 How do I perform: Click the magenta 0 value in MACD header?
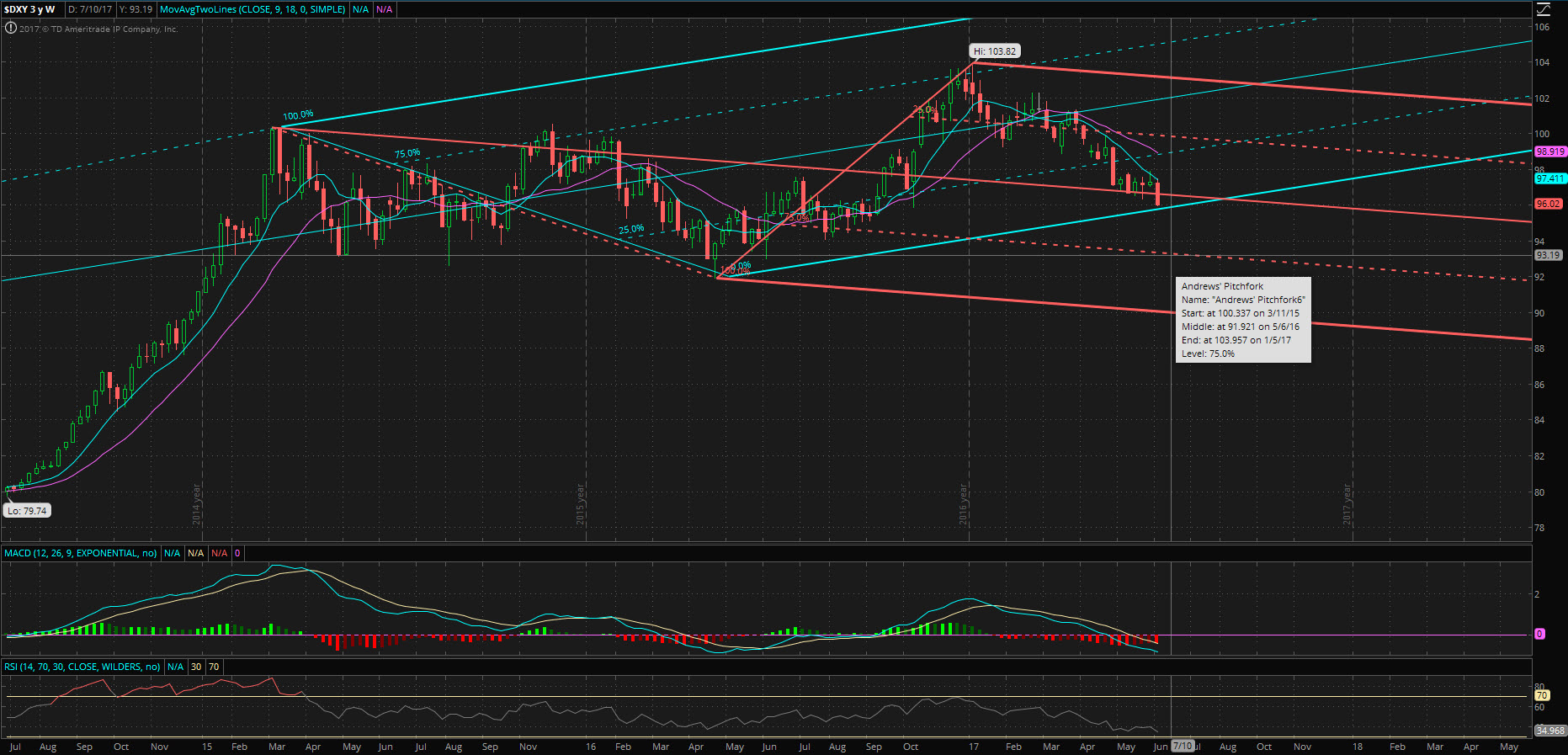(237, 553)
